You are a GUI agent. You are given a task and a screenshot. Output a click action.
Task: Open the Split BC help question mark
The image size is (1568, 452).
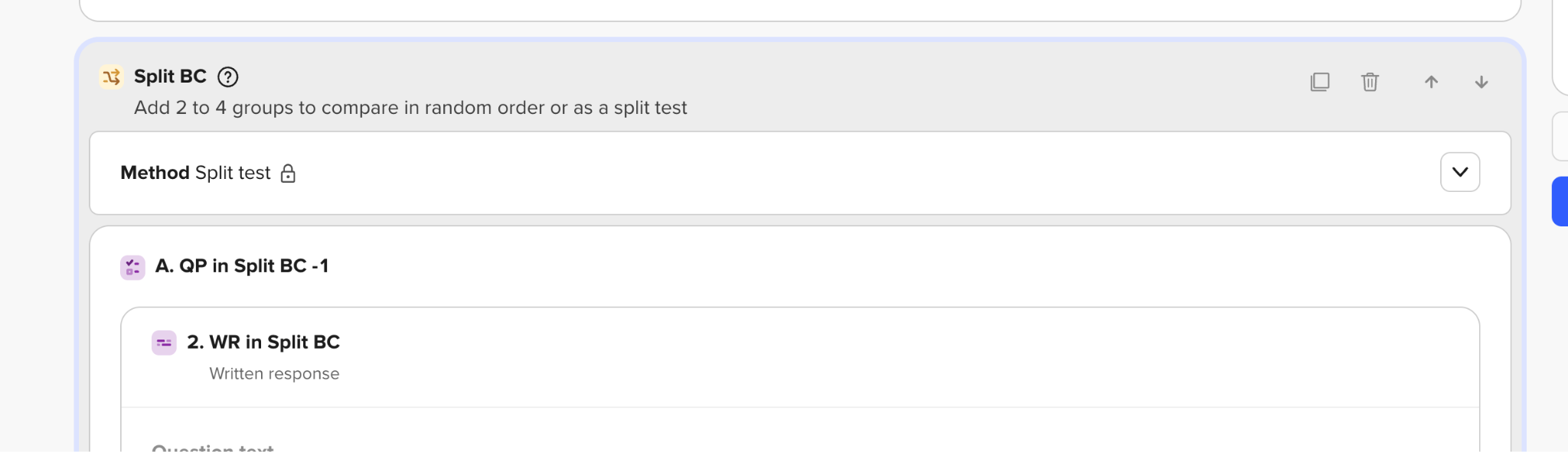pyautogui.click(x=228, y=77)
